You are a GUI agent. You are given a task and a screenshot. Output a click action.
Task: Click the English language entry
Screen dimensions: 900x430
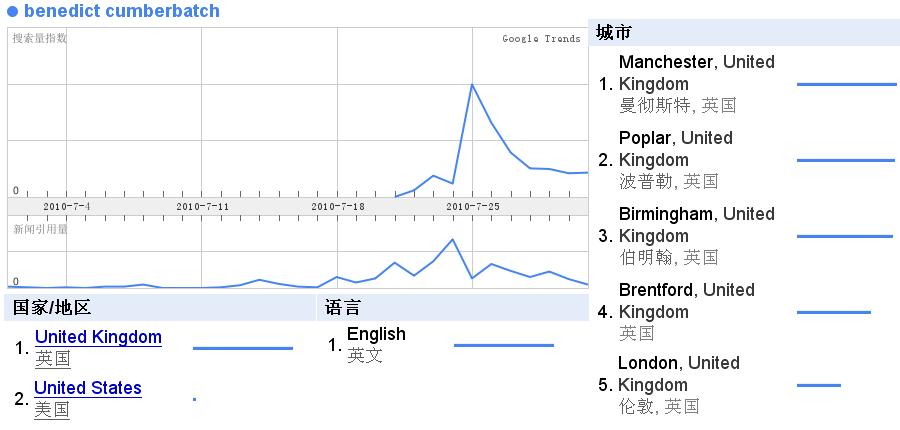(376, 334)
